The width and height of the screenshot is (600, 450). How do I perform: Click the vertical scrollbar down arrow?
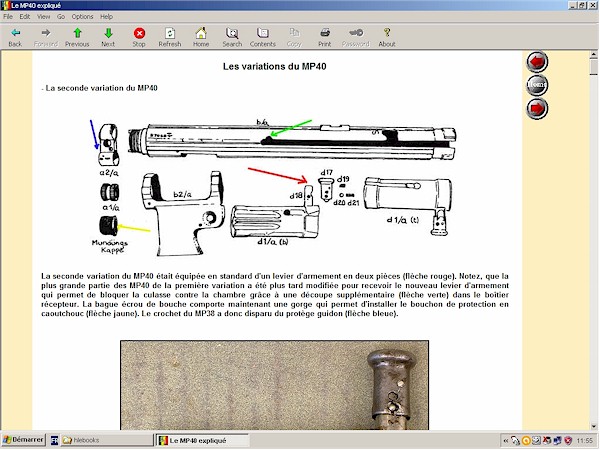pos(594,426)
